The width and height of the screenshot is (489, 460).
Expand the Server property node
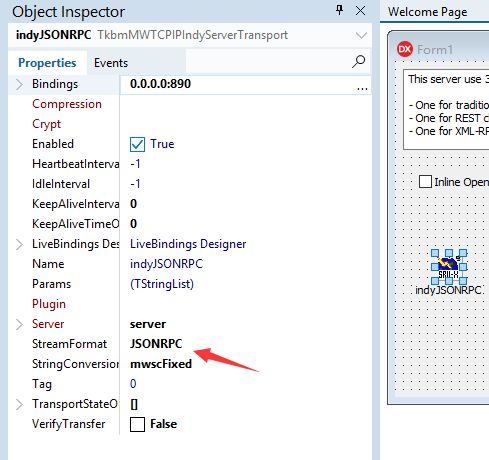tap(20, 324)
